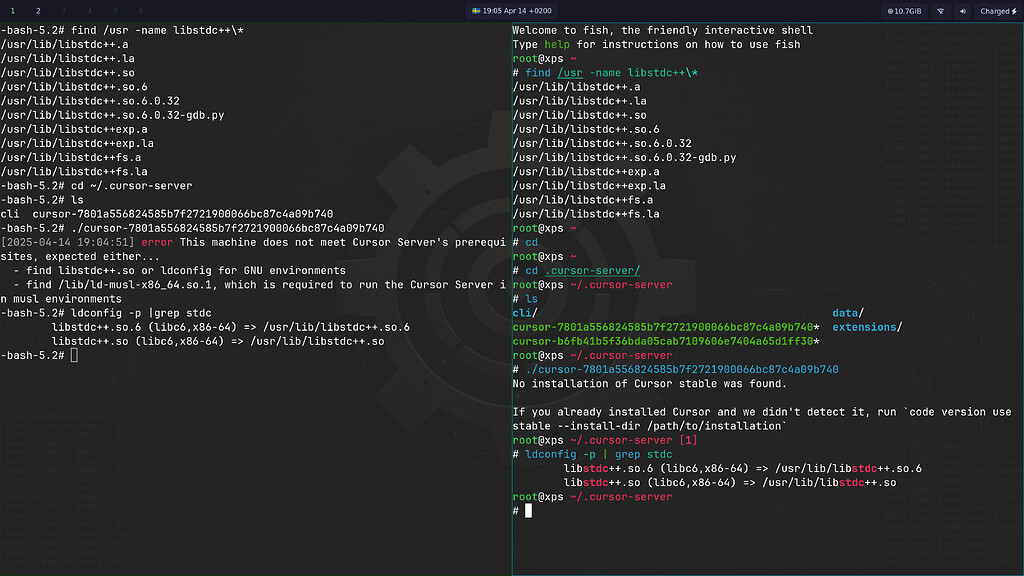1024x576 pixels.
Task: Switch to workspace 1 in the top bar
Action: pos(12,9)
